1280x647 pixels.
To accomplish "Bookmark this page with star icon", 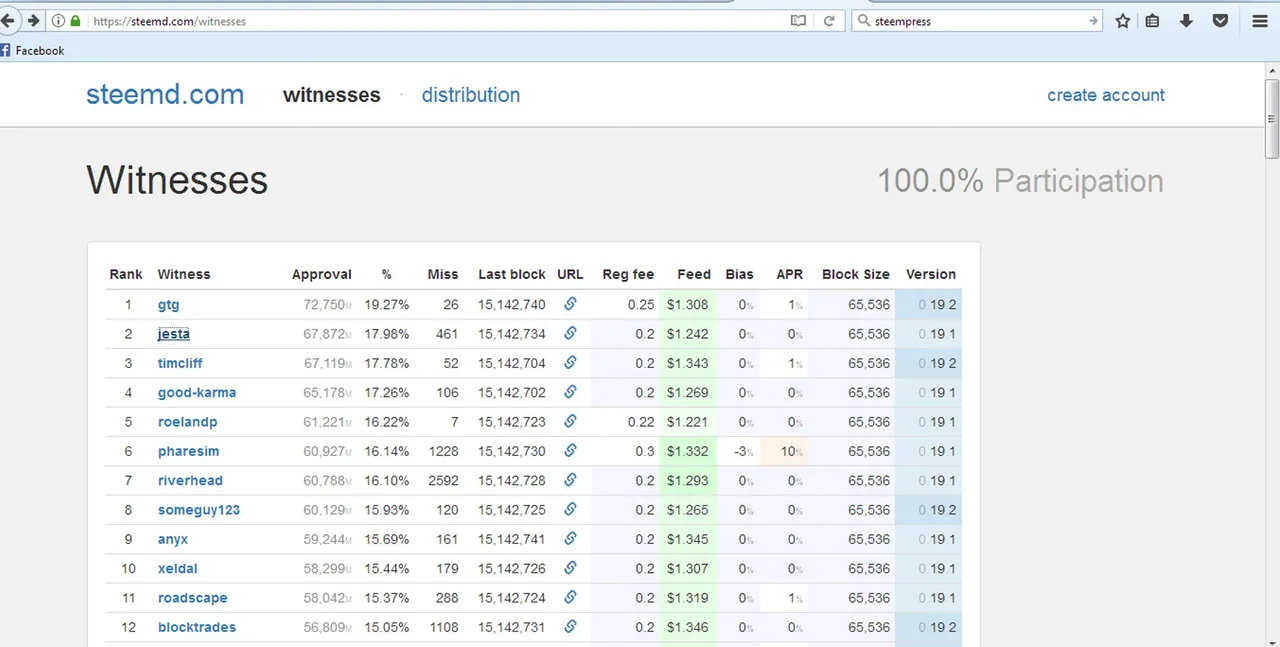I will [x=1123, y=21].
